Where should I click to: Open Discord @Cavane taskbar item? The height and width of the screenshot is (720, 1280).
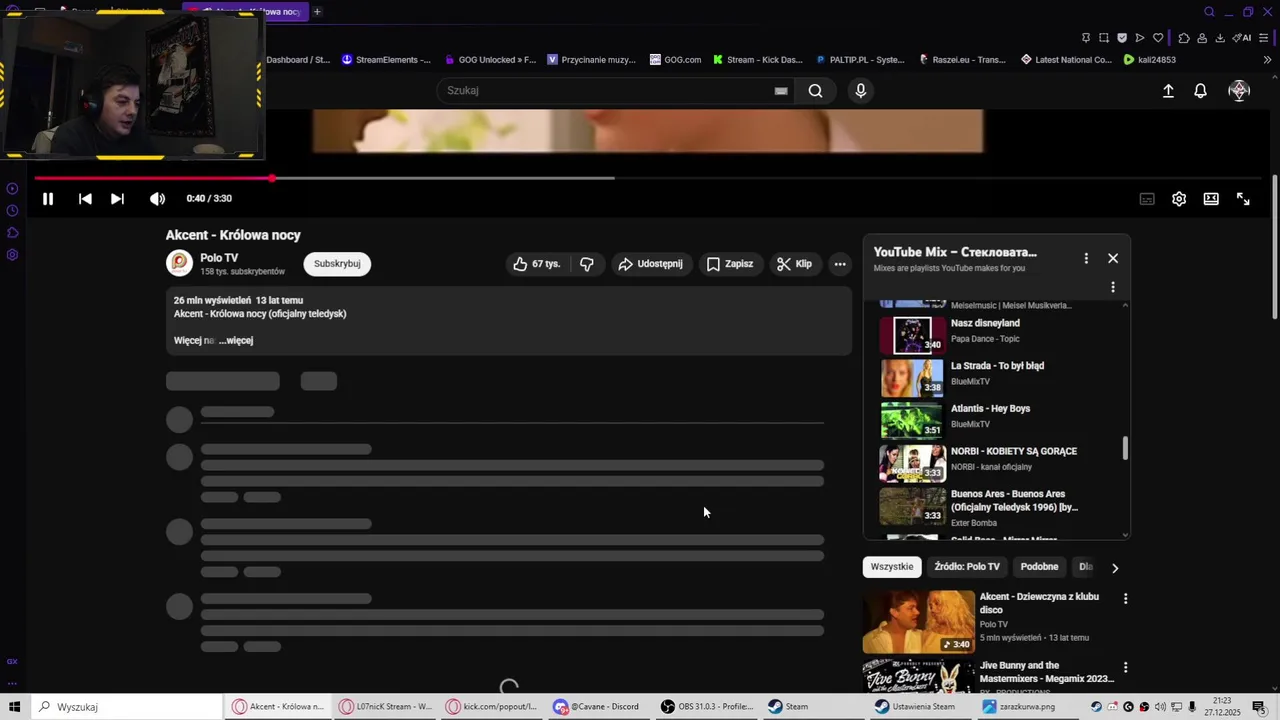(597, 707)
